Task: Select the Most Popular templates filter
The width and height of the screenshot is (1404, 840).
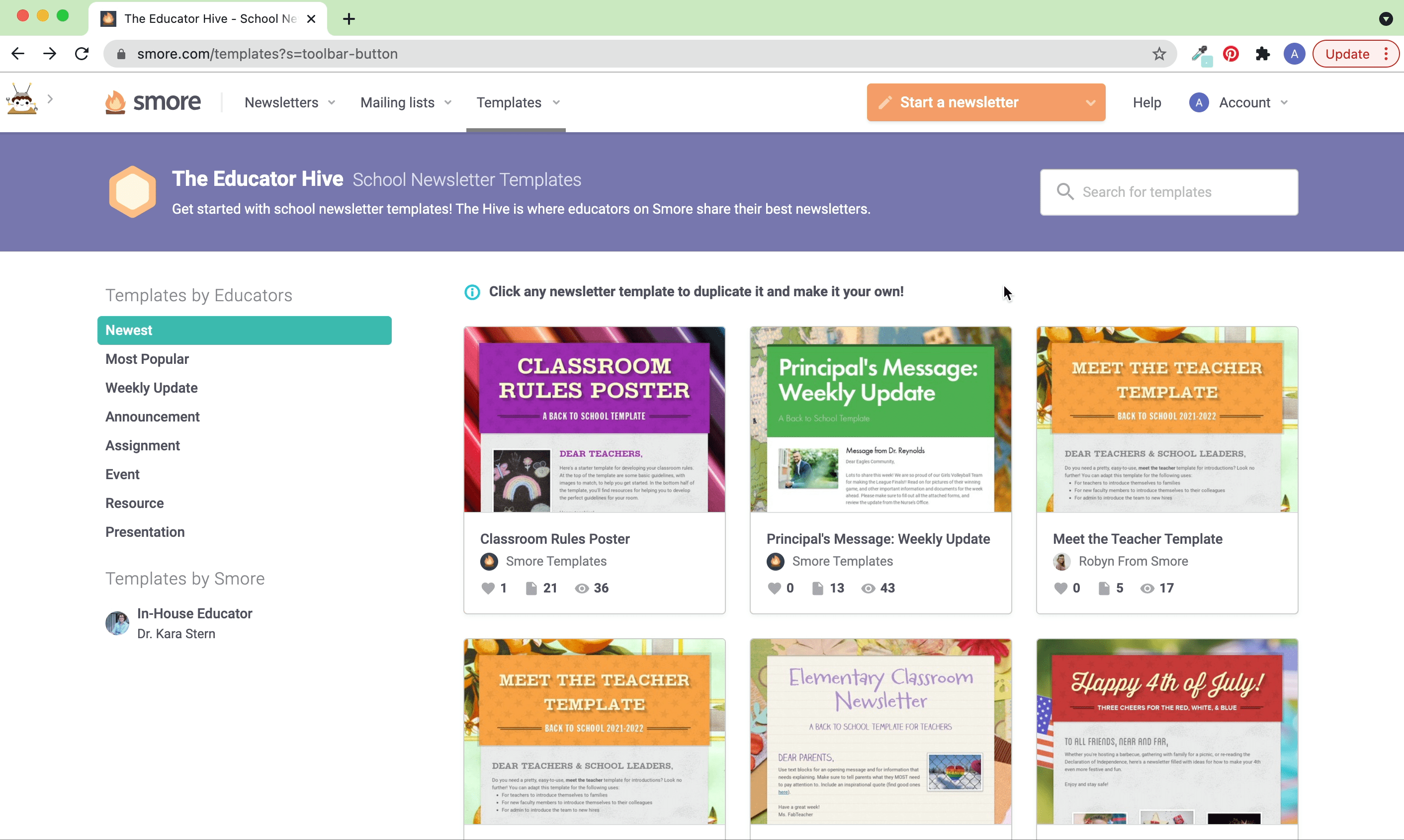Action: pyautogui.click(x=147, y=359)
